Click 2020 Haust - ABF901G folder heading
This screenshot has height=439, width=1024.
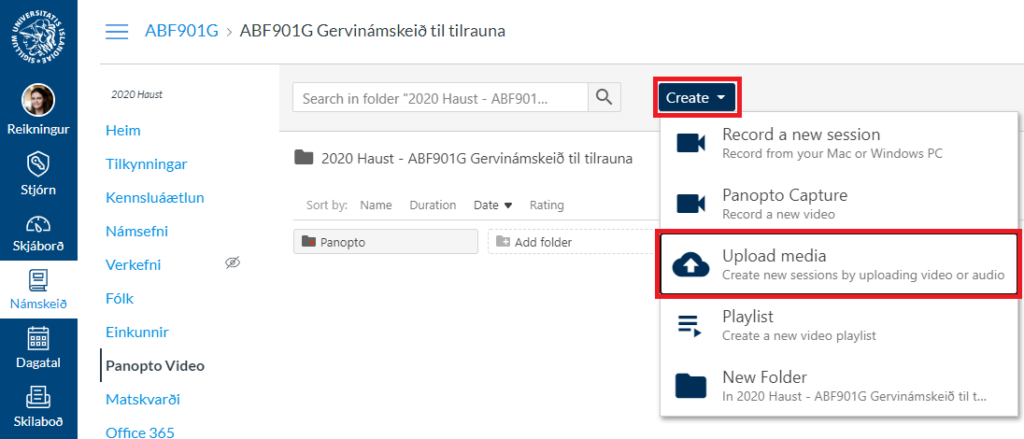[477, 158]
